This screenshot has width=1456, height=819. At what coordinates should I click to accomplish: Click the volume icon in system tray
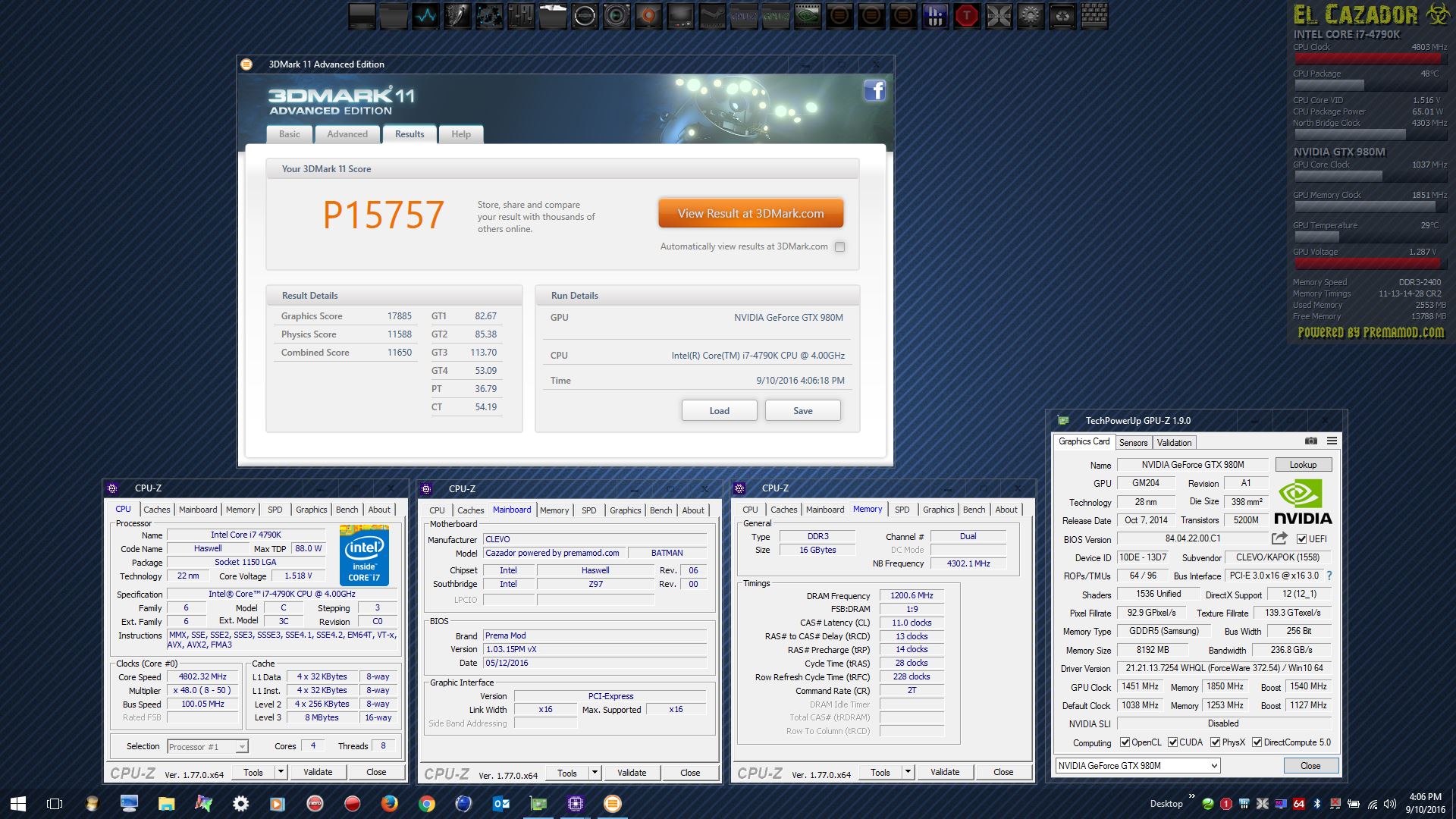click(1389, 804)
